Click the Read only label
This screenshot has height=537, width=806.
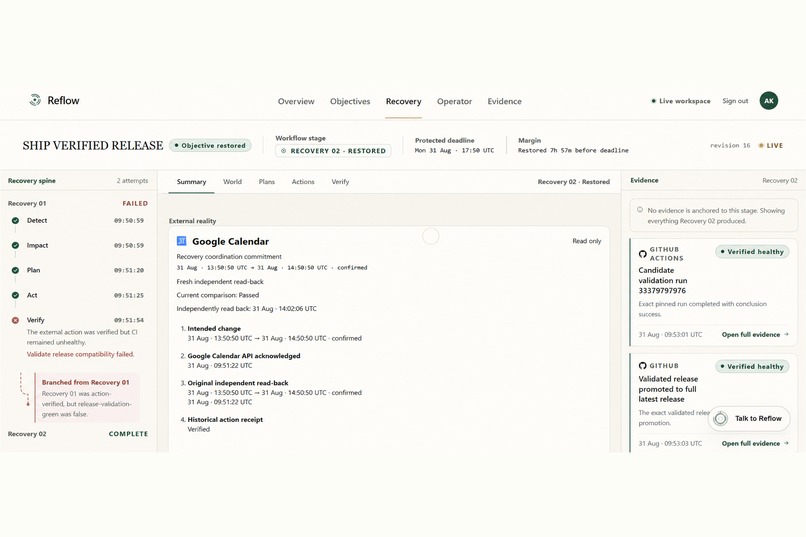(587, 241)
